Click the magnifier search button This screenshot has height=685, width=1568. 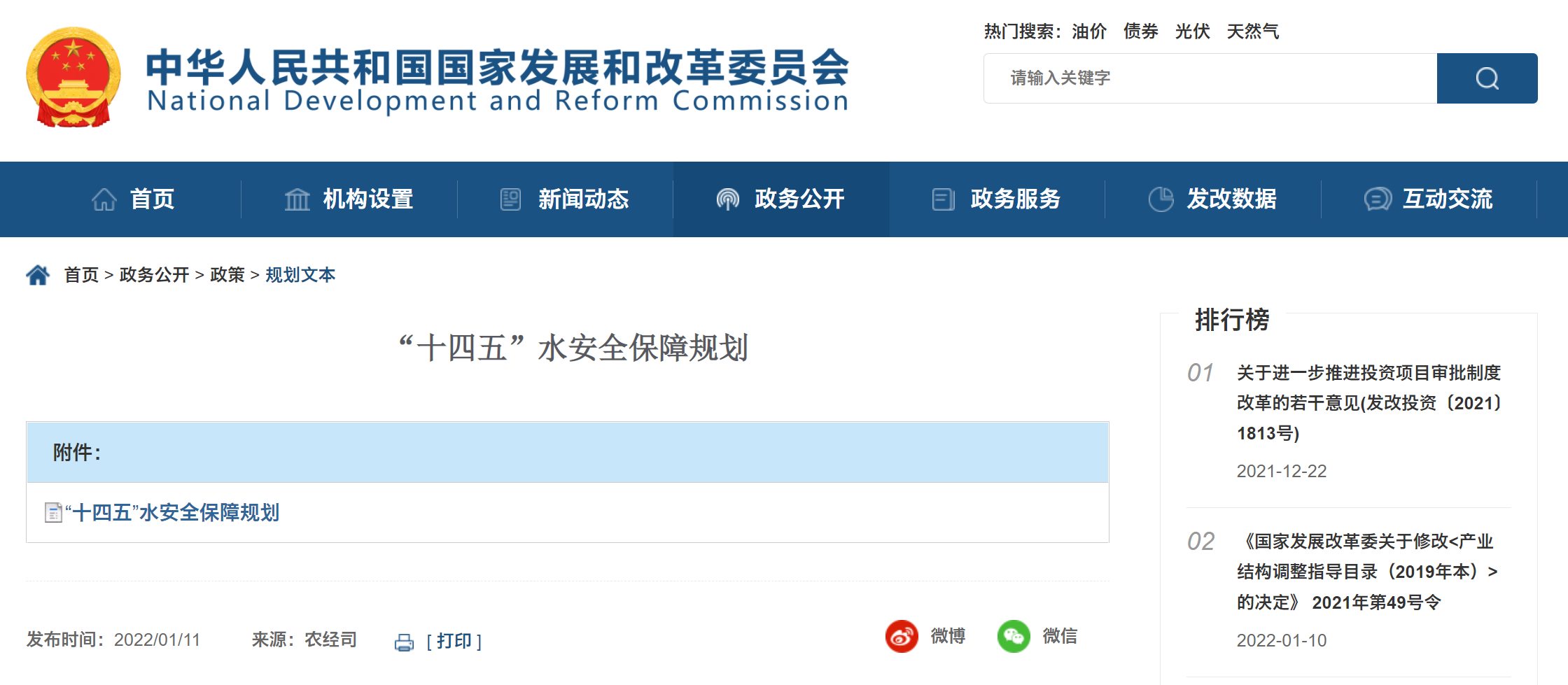[x=1487, y=78]
